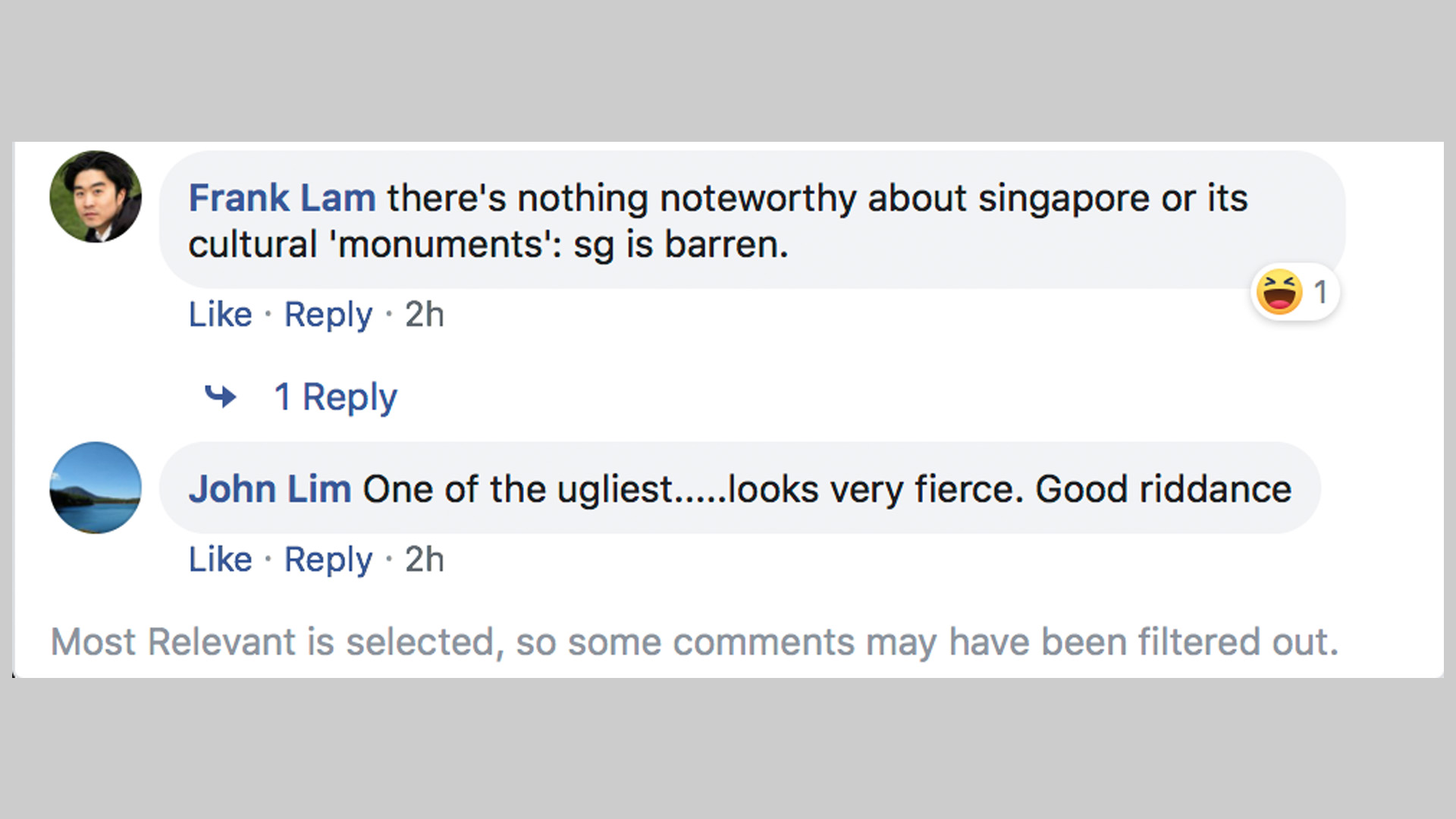Click the curved reply arrow icon
Image resolution: width=1456 pixels, height=819 pixels.
pos(221,396)
